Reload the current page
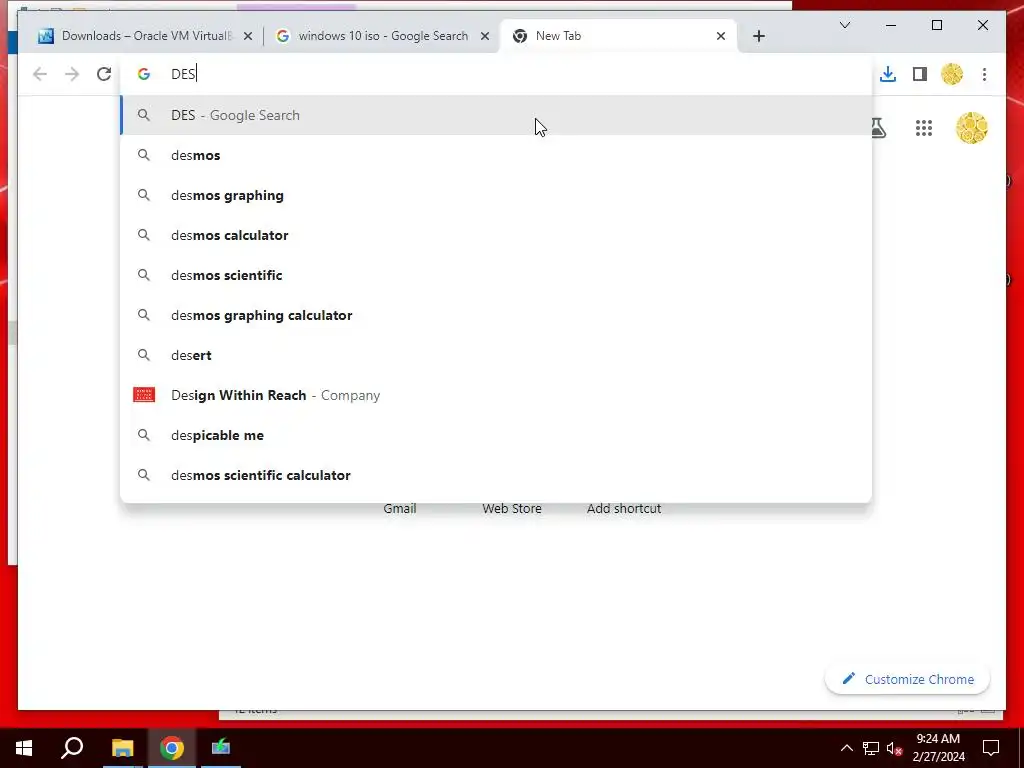 [104, 74]
